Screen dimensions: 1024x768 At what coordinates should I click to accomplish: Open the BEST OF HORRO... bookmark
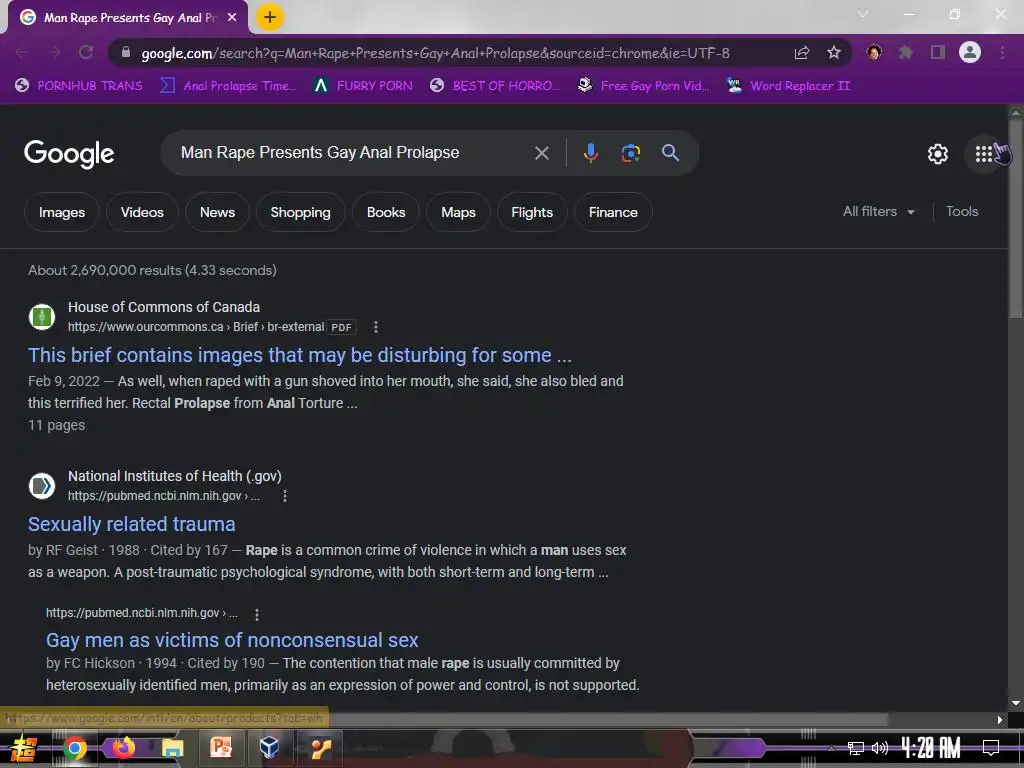tap(495, 86)
